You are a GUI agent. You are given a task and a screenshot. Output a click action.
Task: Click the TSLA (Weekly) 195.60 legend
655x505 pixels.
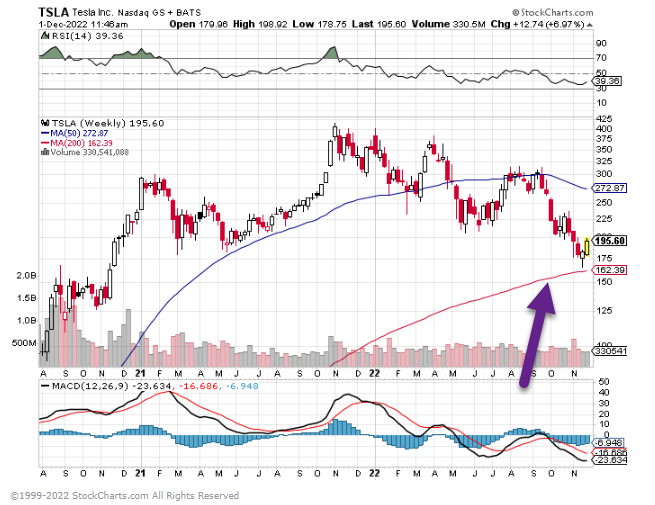(x=108, y=123)
